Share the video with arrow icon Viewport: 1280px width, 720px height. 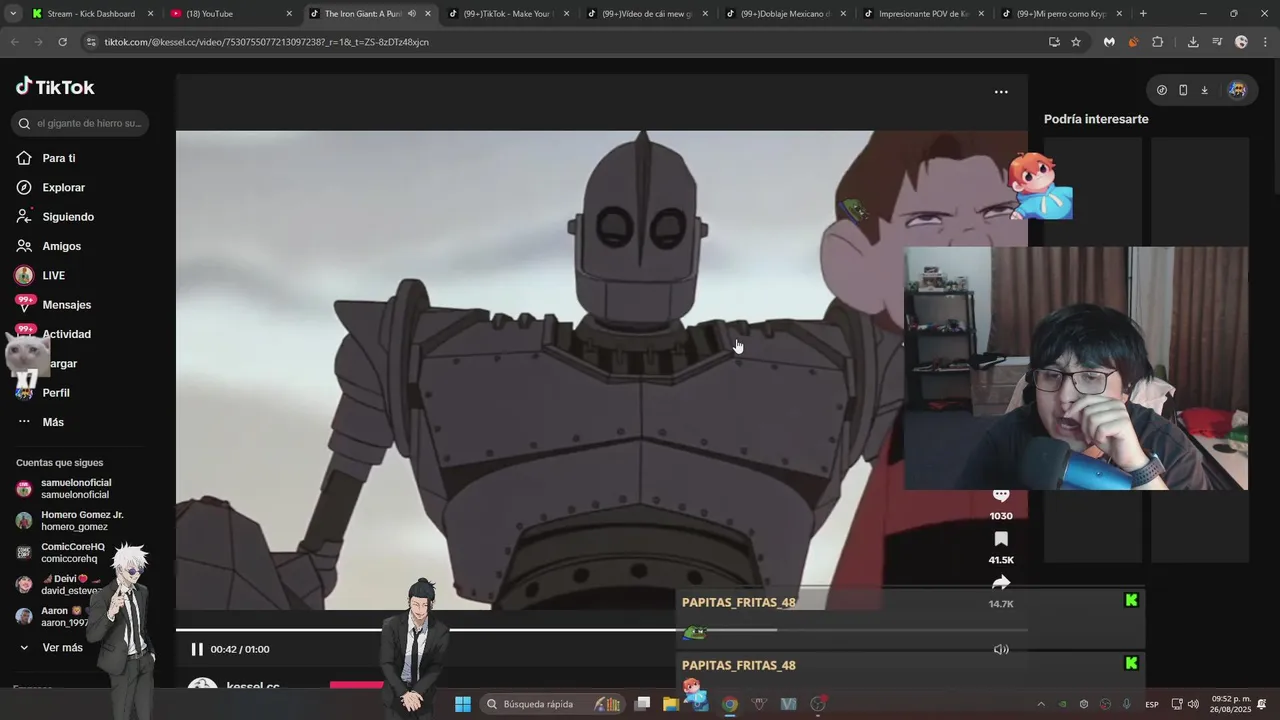(x=1001, y=583)
